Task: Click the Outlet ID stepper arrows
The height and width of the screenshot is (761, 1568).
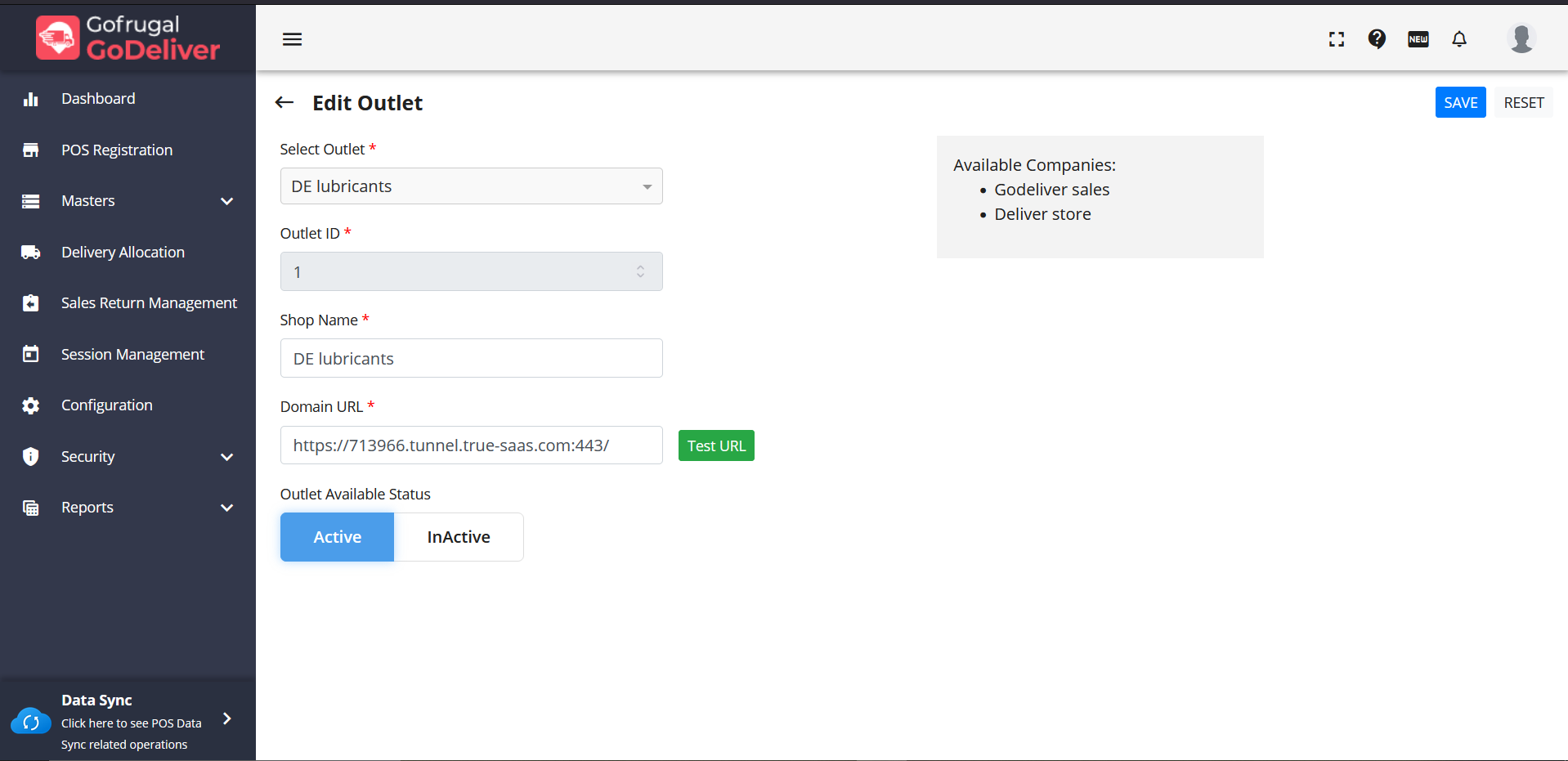Action: click(x=640, y=271)
